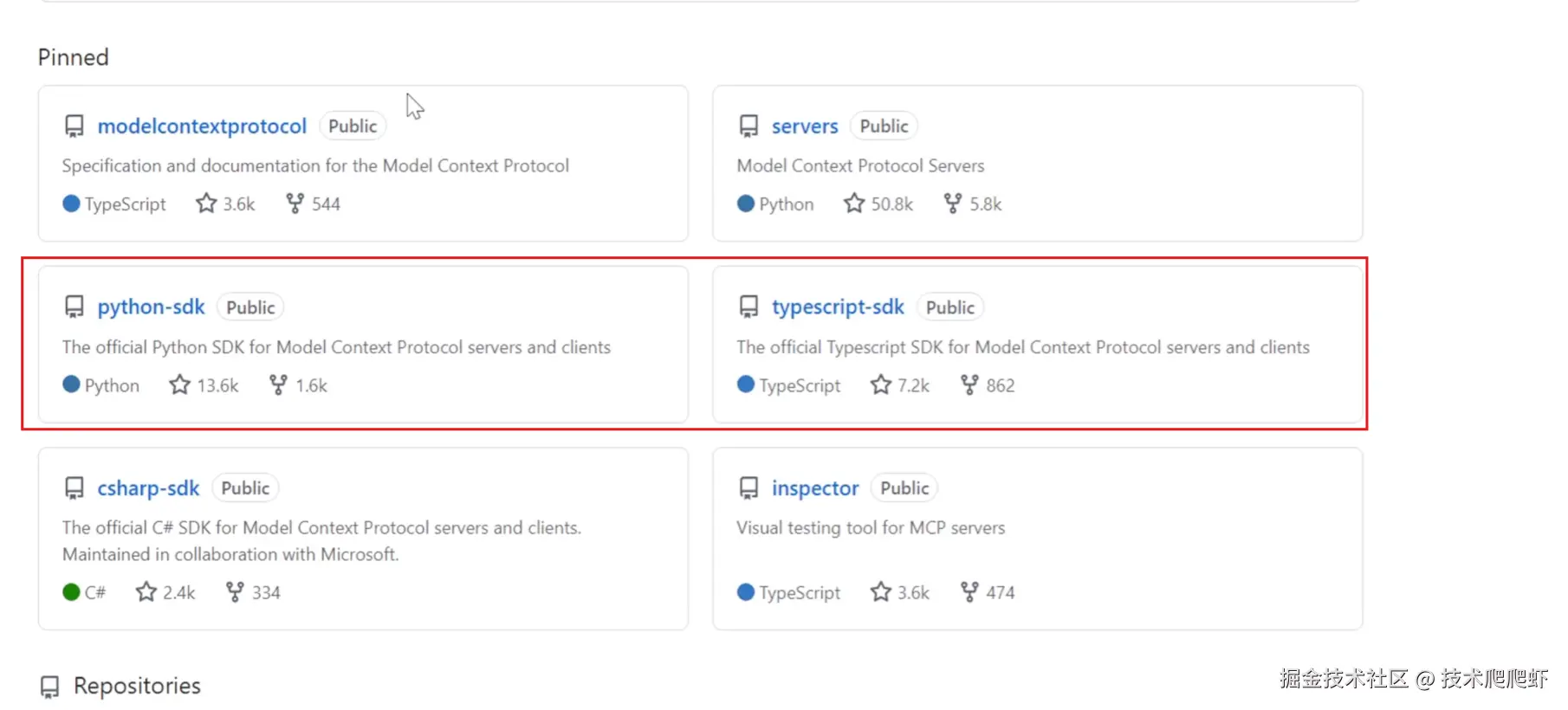Screen dimensions: 1568x710
Task: Click the fork icon for inspector (474)
Action: coord(969,592)
